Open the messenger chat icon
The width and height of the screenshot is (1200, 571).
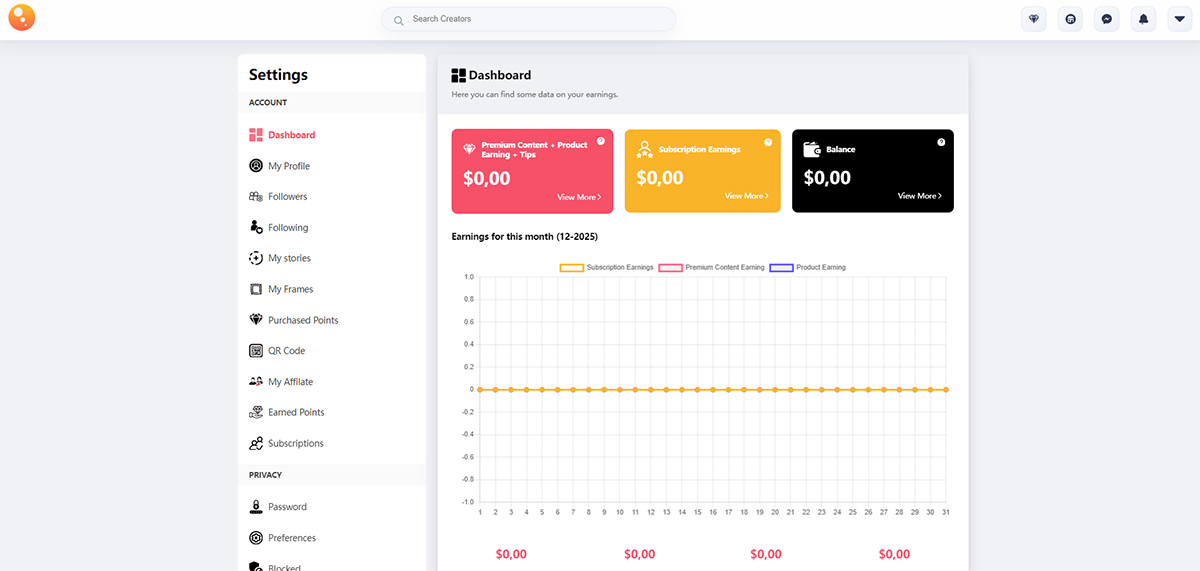pos(1106,19)
